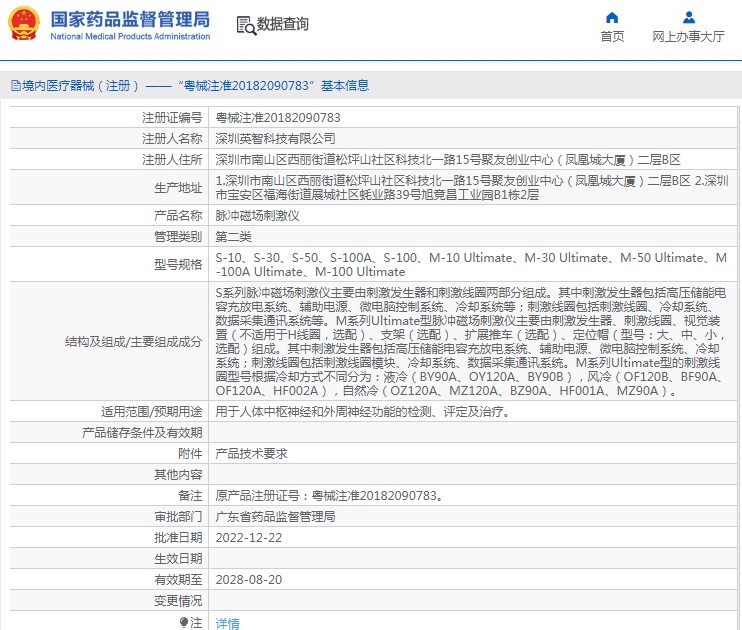
Task: Open 数据查询 link
Action: (x=283, y=24)
